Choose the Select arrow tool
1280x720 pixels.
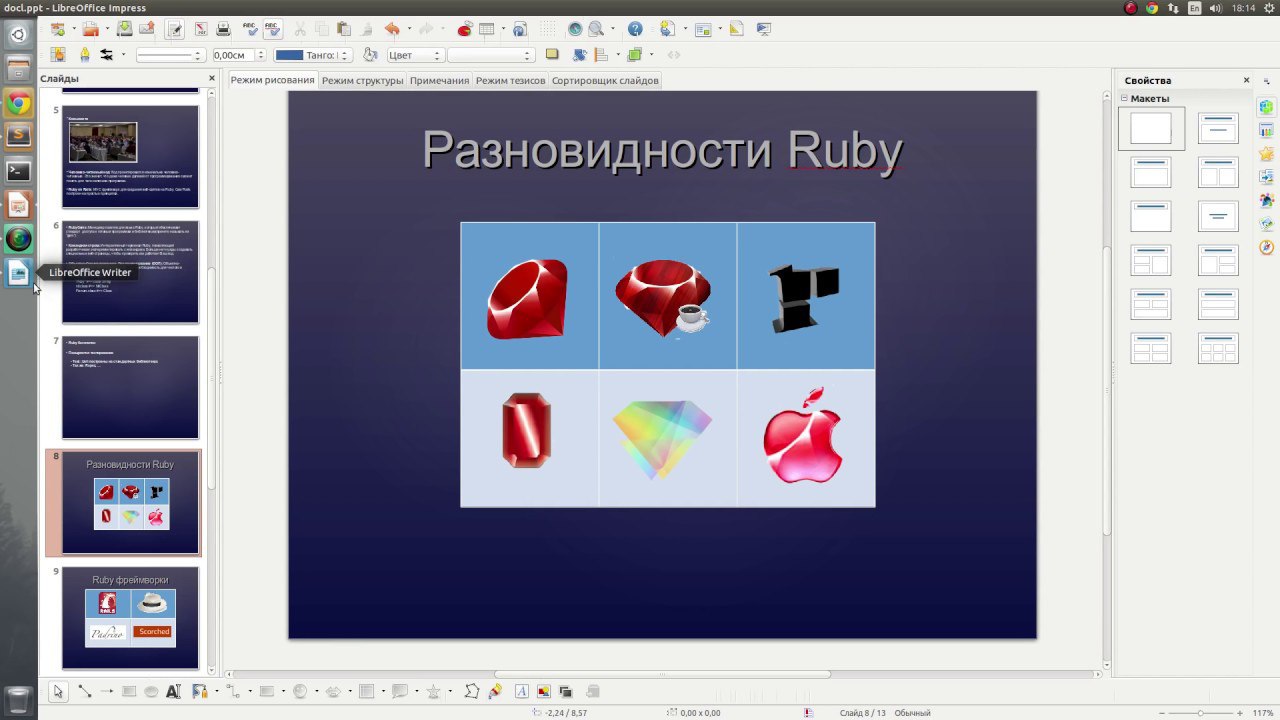tap(58, 691)
